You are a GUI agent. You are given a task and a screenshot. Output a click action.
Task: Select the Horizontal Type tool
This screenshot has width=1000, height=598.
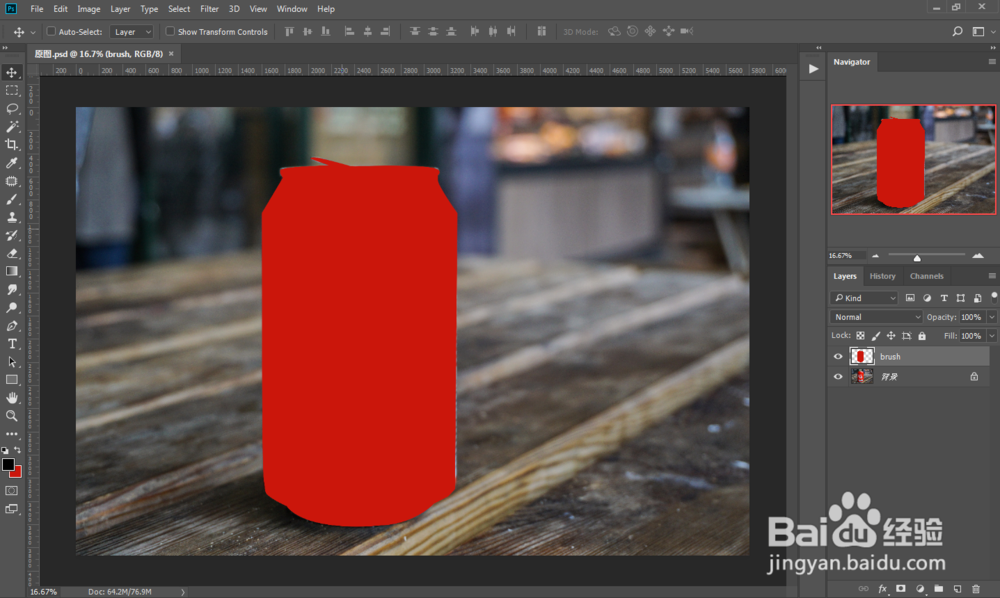(12, 344)
